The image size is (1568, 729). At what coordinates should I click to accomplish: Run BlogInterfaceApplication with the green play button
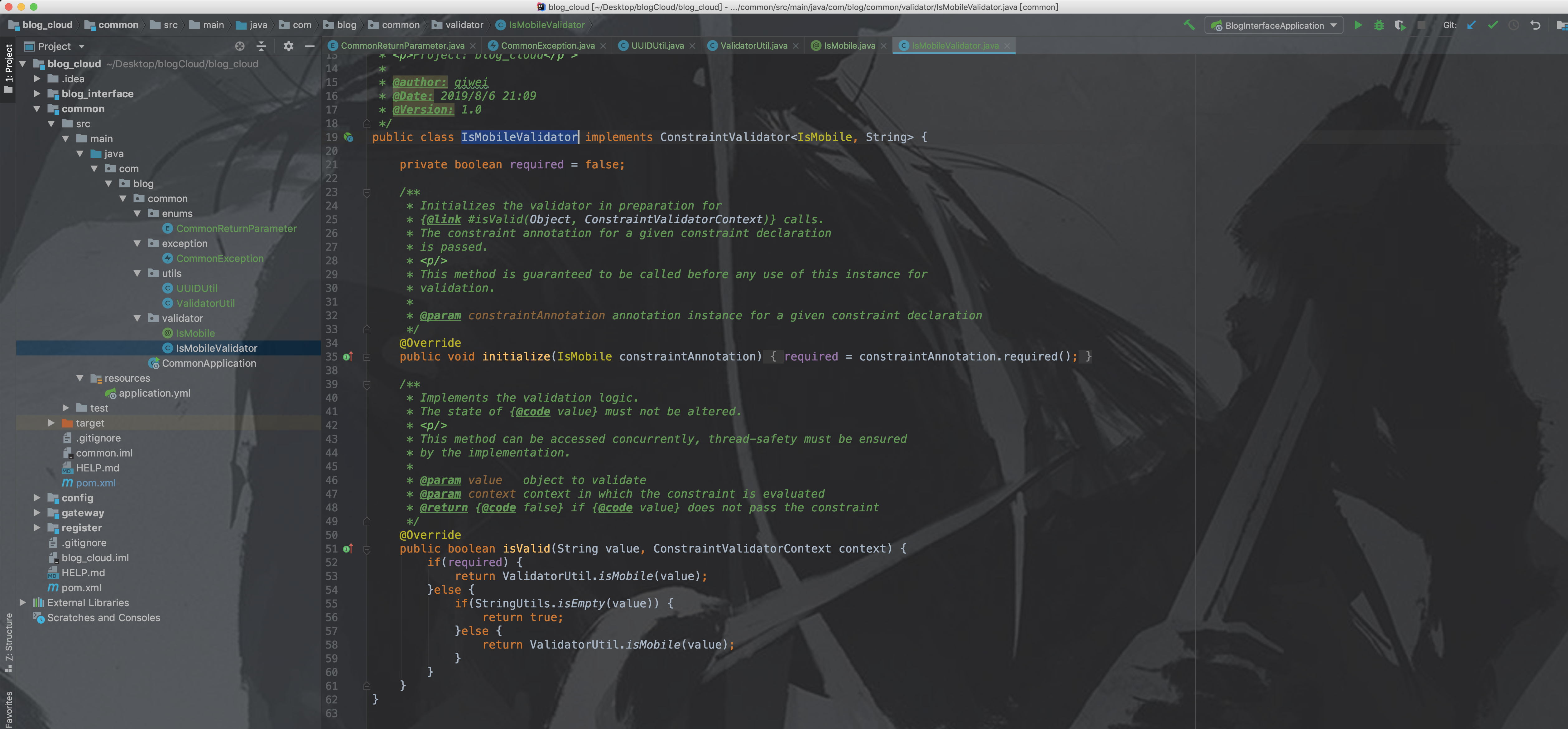[1357, 25]
